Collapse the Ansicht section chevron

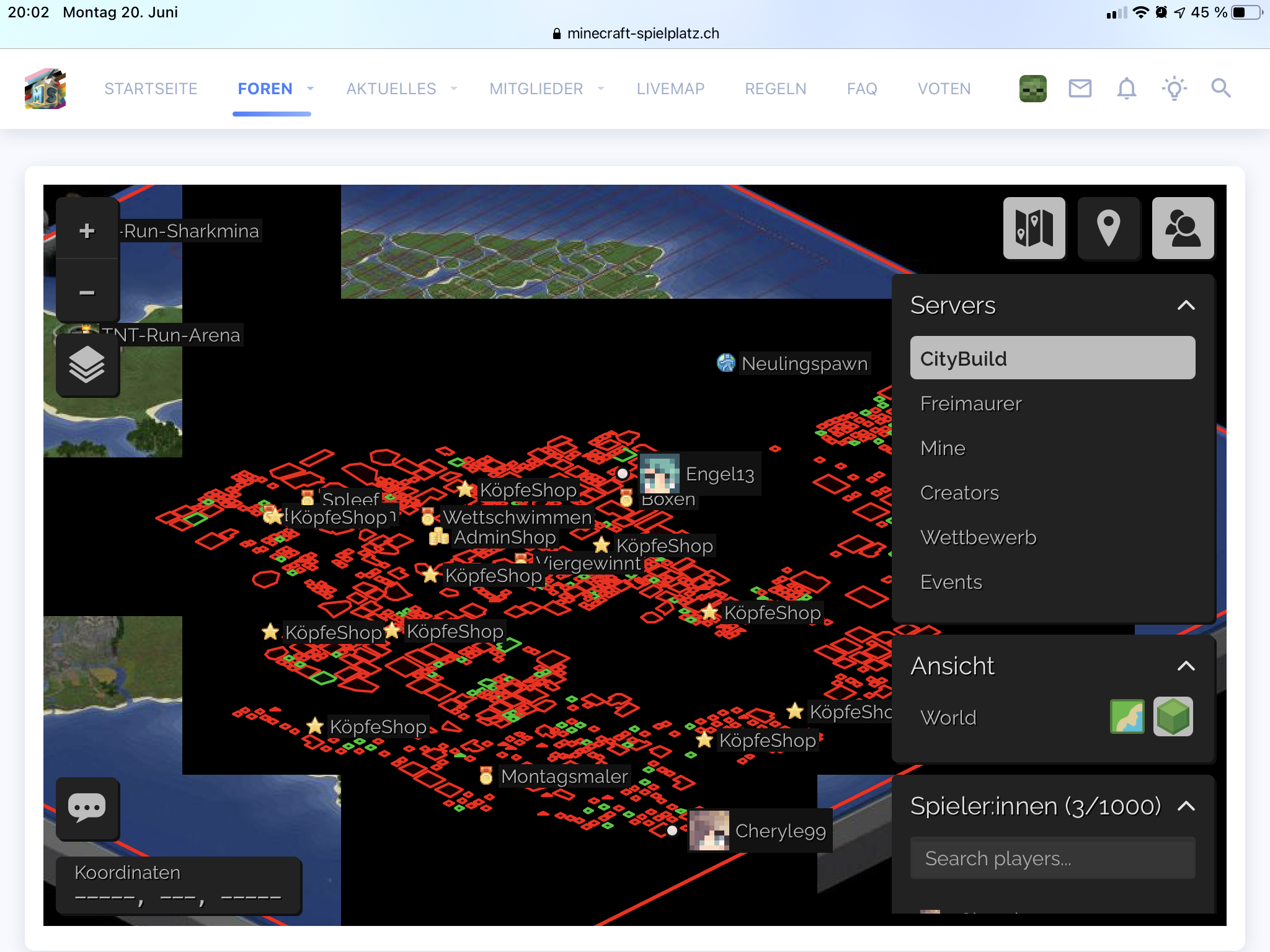[x=1186, y=666]
